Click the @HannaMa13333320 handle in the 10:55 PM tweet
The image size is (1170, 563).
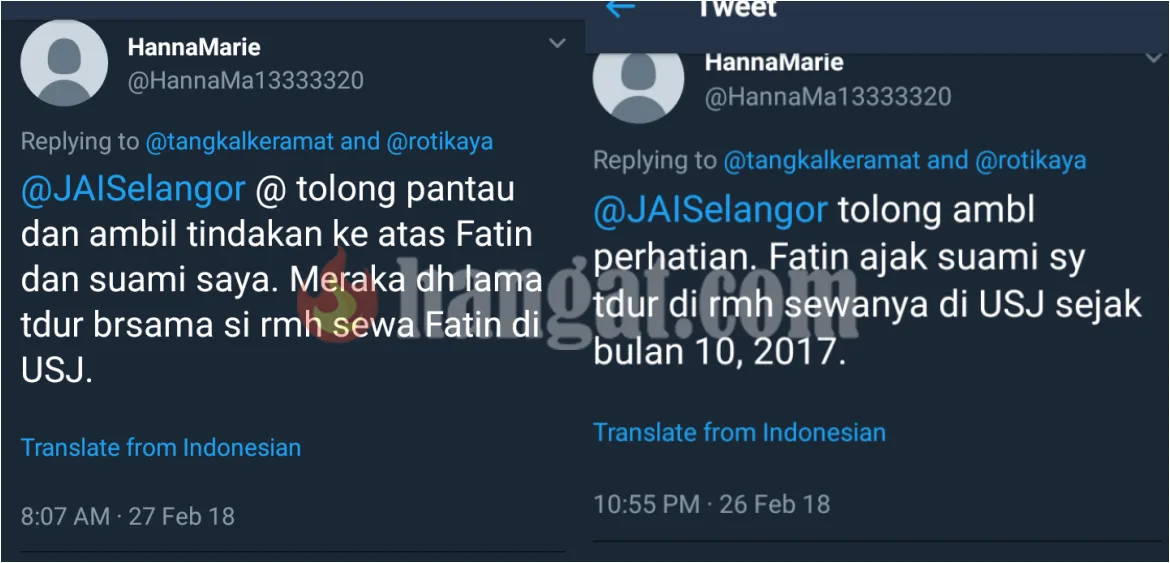[x=828, y=96]
